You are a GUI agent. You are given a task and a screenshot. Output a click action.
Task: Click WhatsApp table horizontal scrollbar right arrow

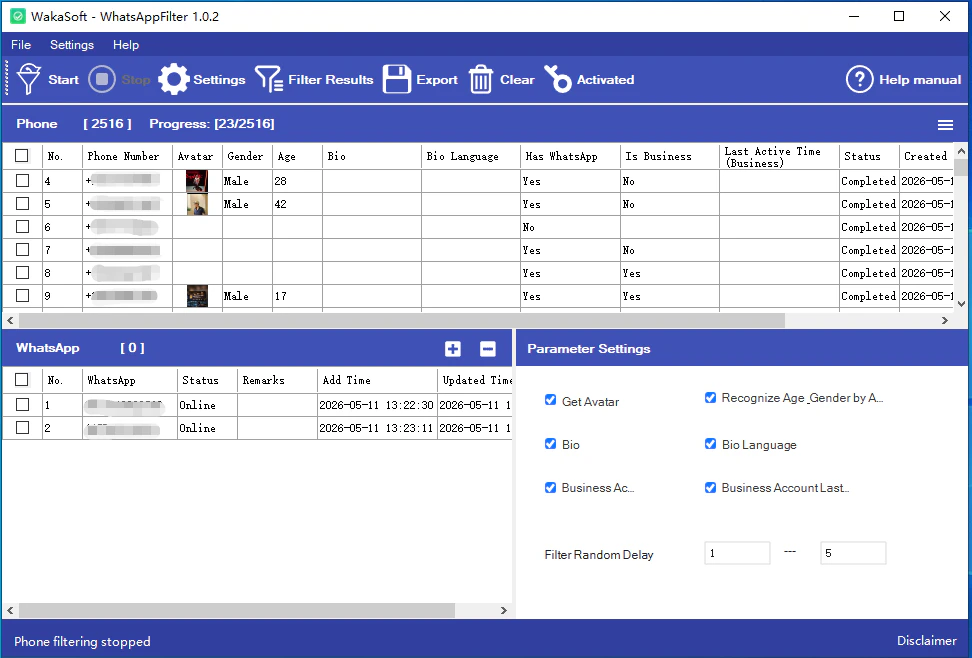point(503,611)
